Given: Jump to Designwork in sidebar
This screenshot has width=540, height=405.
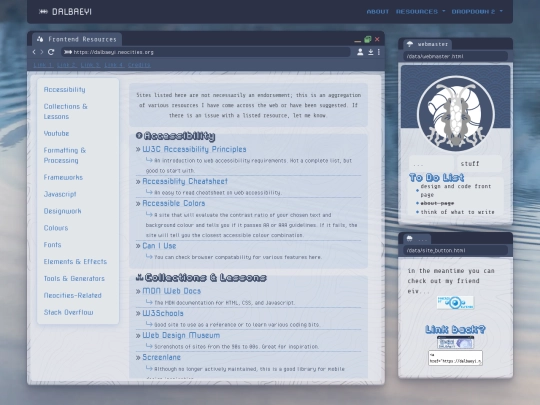Looking at the screenshot, I should point(62,211).
